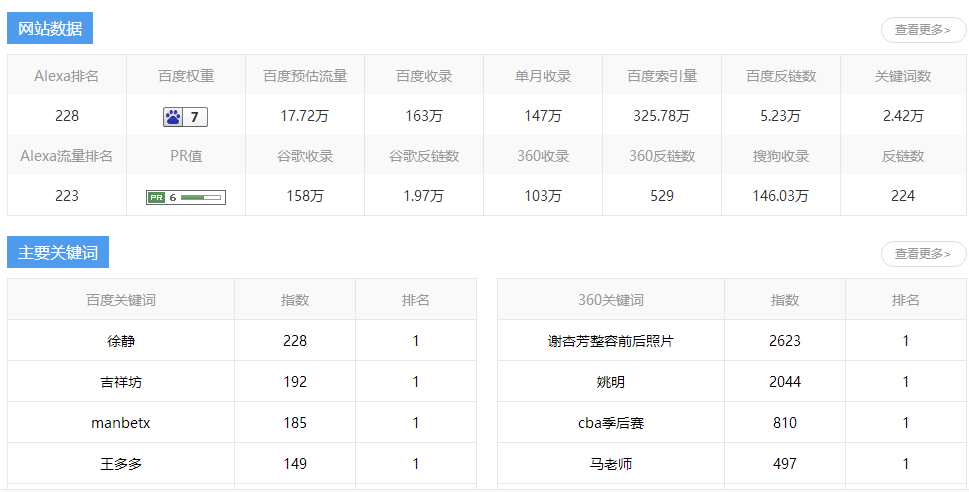
Task: Click the 百度预估流量 header label
Action: [x=305, y=76]
